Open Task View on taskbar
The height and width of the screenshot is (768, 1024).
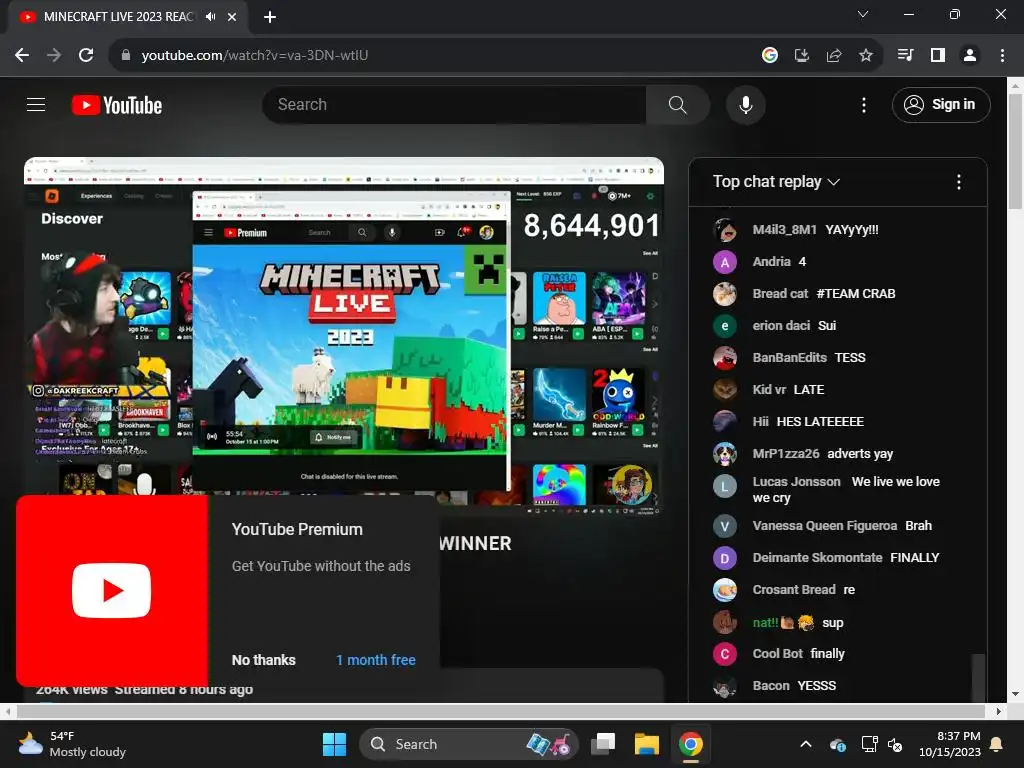pos(603,744)
